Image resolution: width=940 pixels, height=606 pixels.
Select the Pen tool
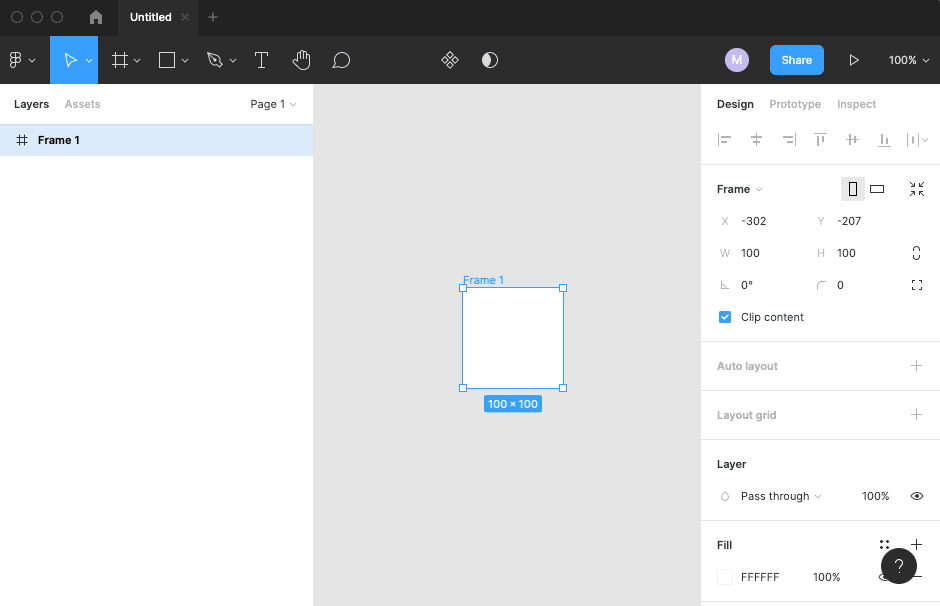215,60
